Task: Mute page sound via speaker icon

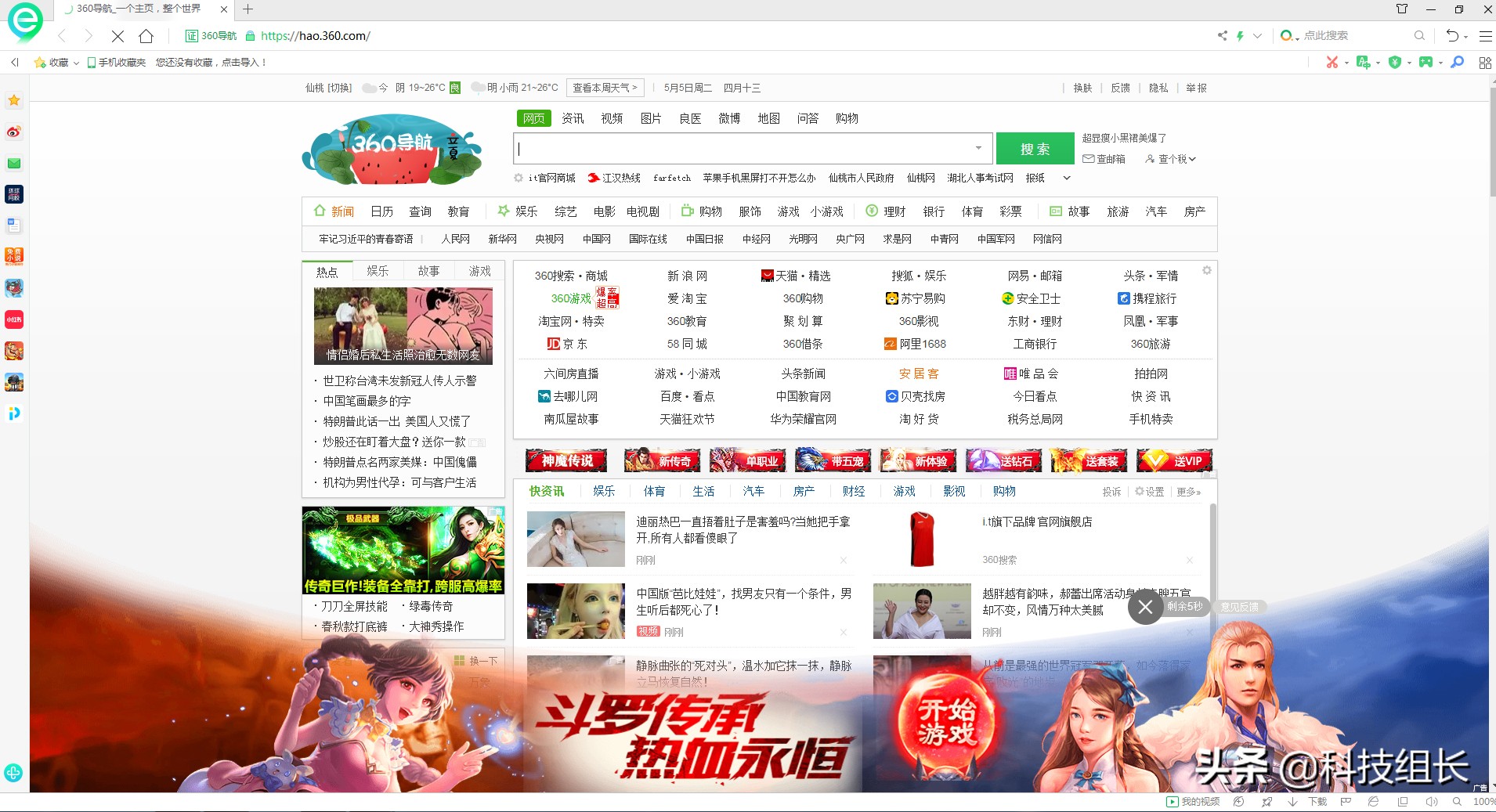Action: (1433, 801)
